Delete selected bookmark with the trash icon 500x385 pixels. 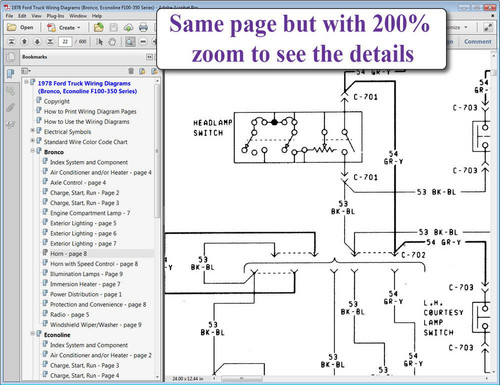[x=131, y=71]
